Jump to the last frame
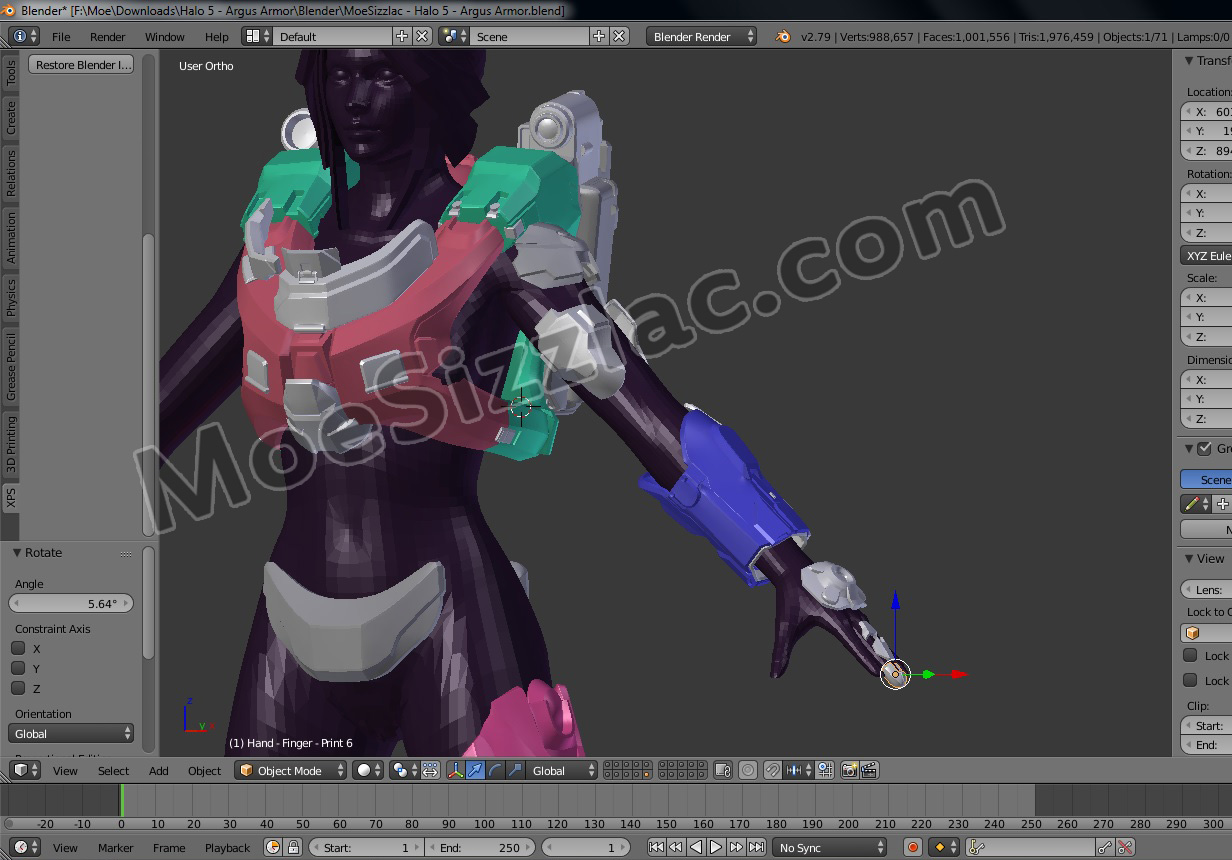 (756, 847)
